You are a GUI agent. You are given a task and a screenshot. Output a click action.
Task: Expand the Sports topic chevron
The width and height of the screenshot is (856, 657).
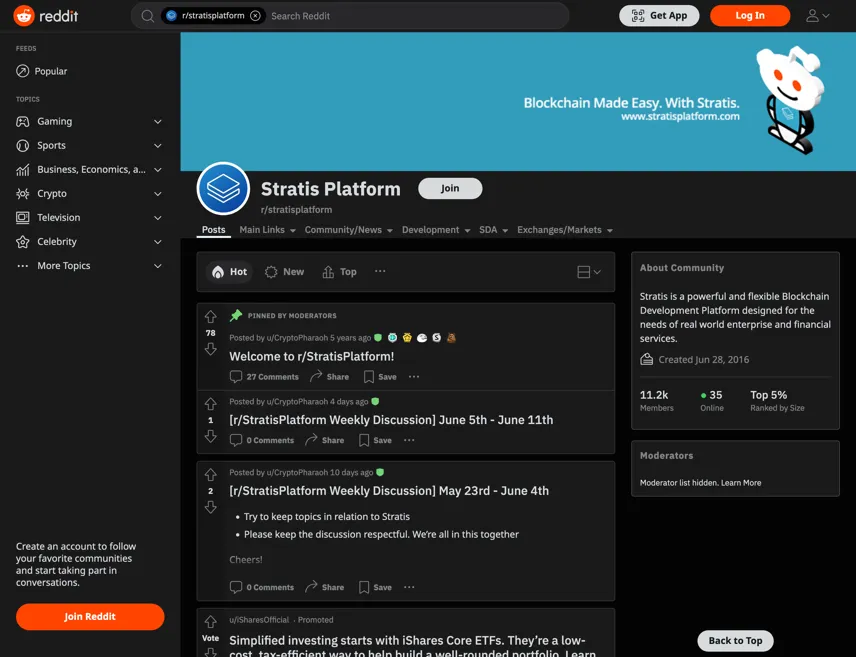click(158, 145)
